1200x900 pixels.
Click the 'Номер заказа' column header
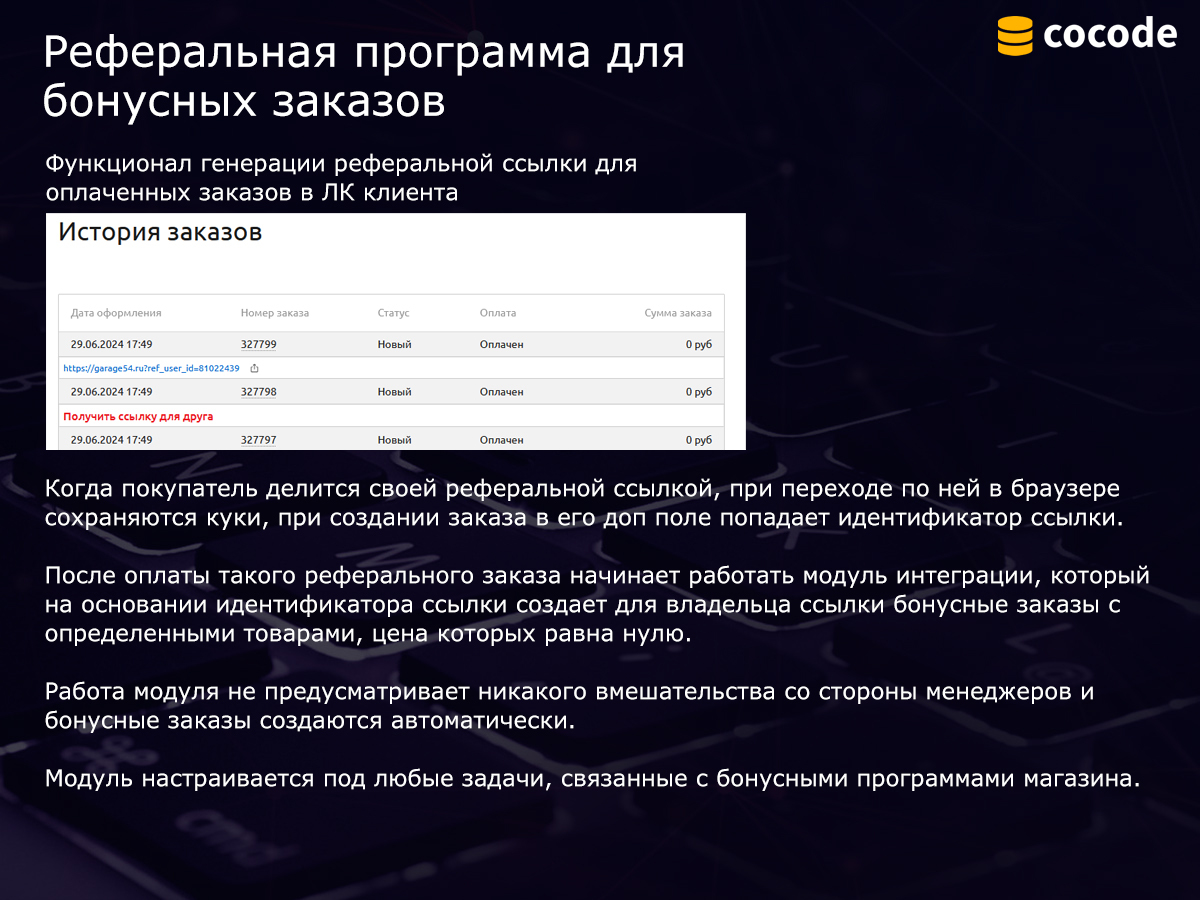(x=275, y=313)
